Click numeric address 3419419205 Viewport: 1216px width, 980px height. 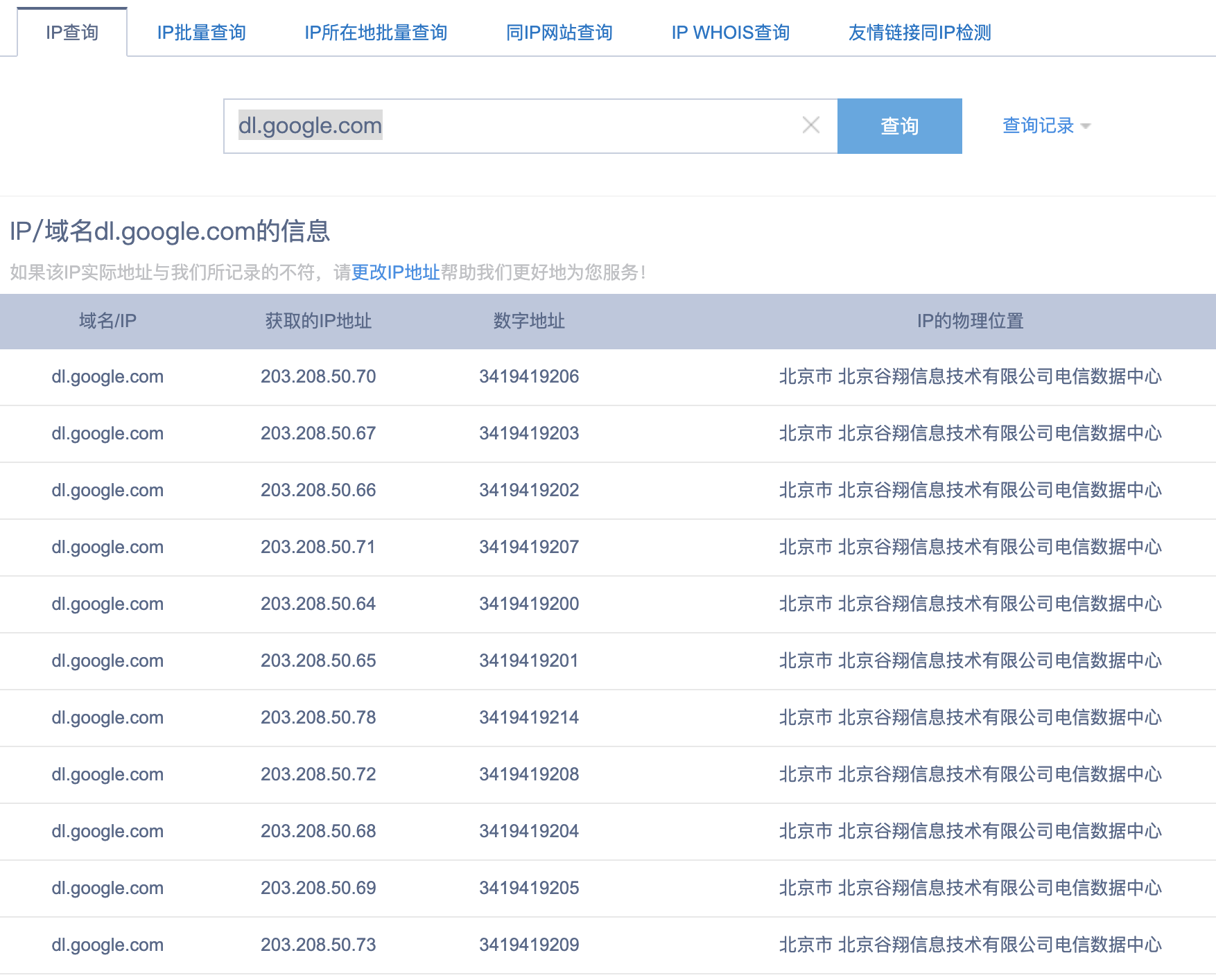click(529, 888)
